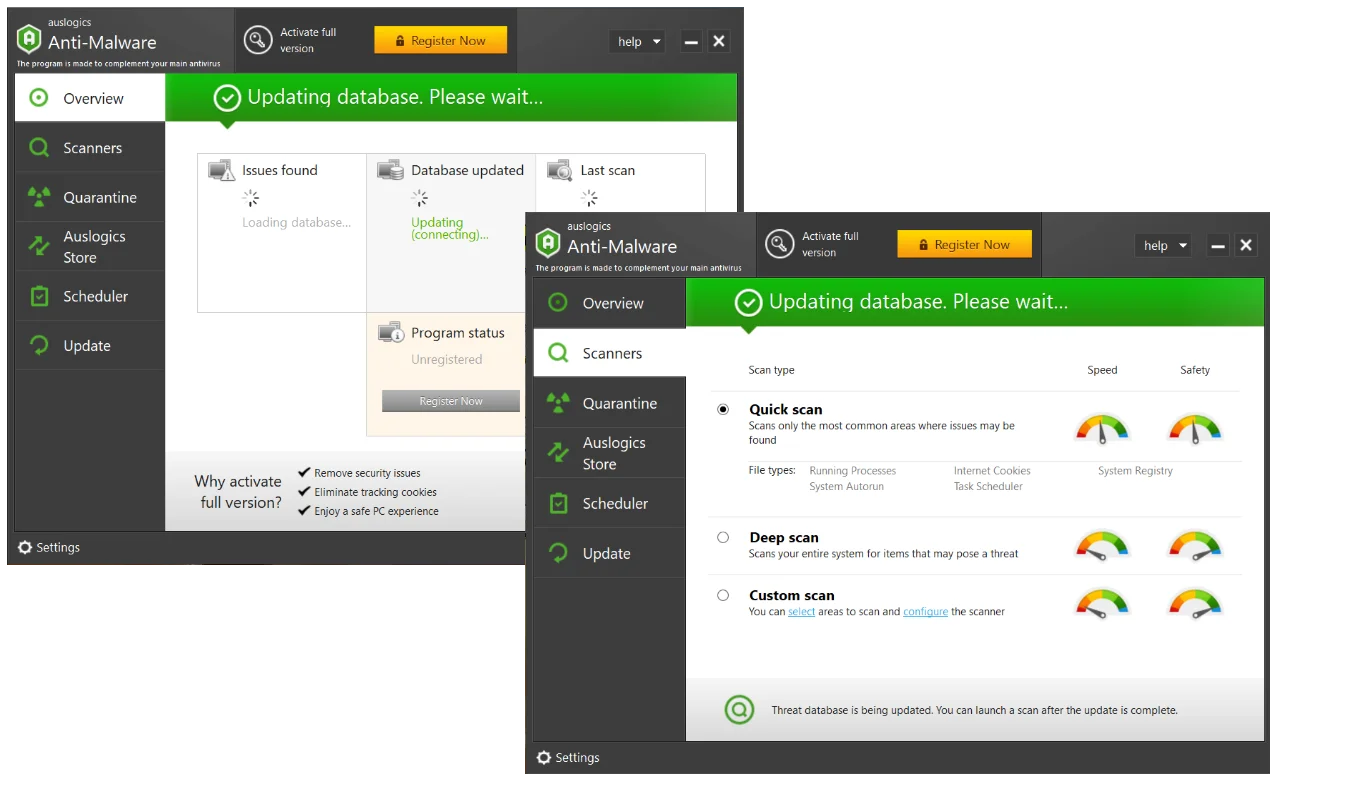Select Scanners tab in front window
This screenshot has width=1350, height=790.
click(x=610, y=353)
